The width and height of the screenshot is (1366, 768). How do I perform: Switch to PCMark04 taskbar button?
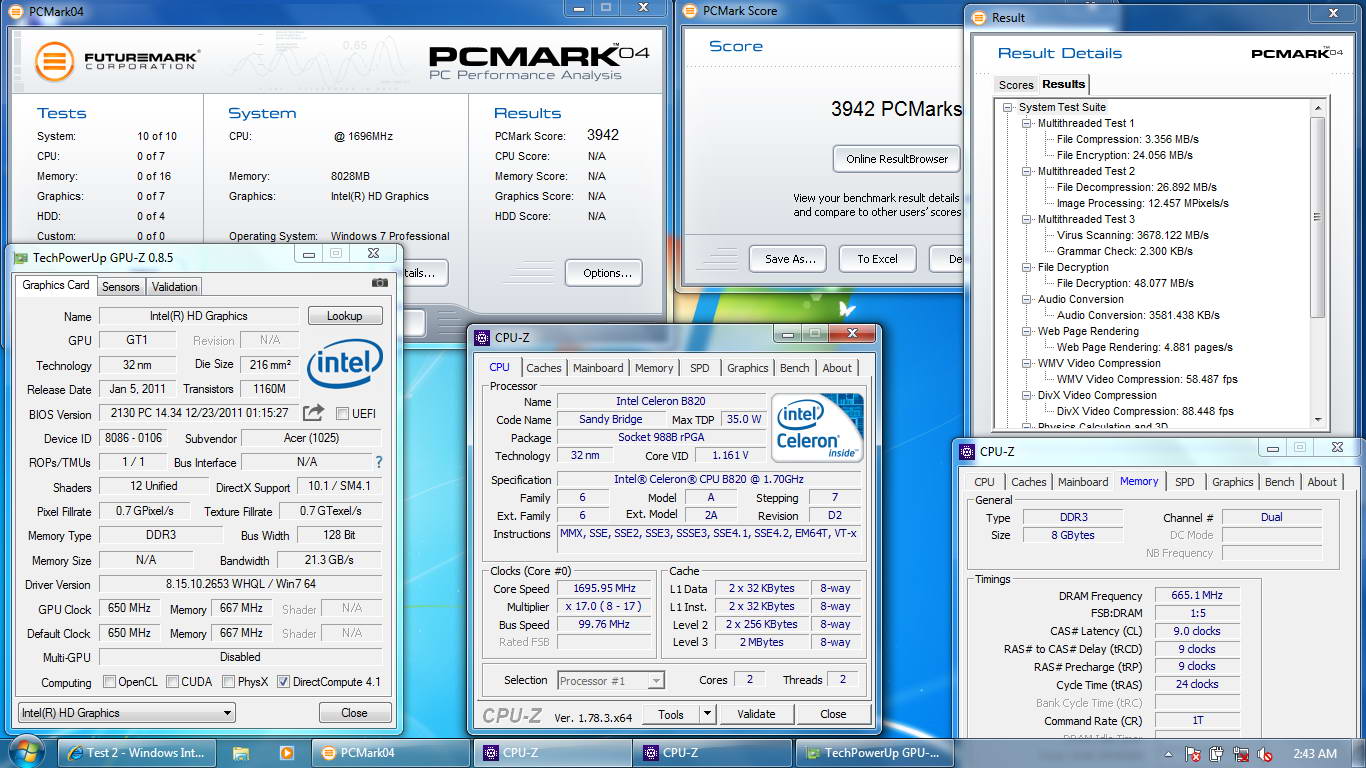point(390,753)
